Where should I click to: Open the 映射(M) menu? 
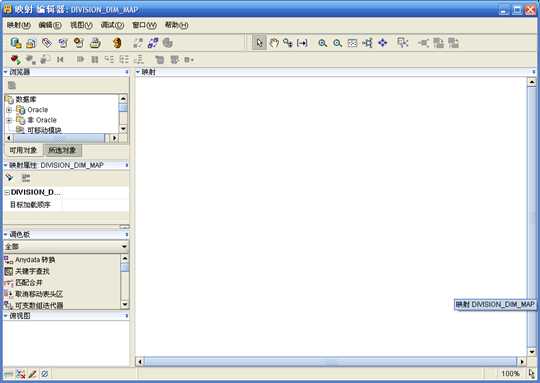19,25
